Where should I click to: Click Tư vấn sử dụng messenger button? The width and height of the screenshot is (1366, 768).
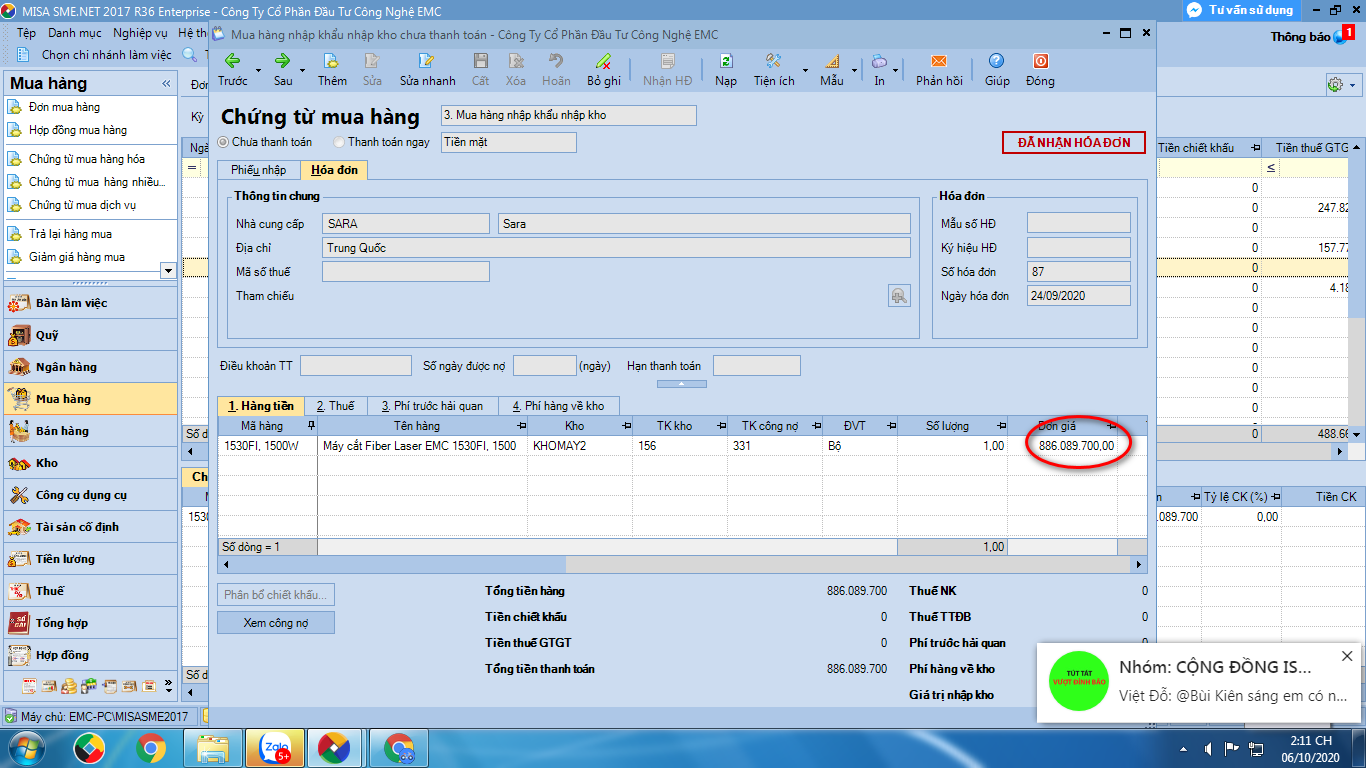click(1241, 10)
